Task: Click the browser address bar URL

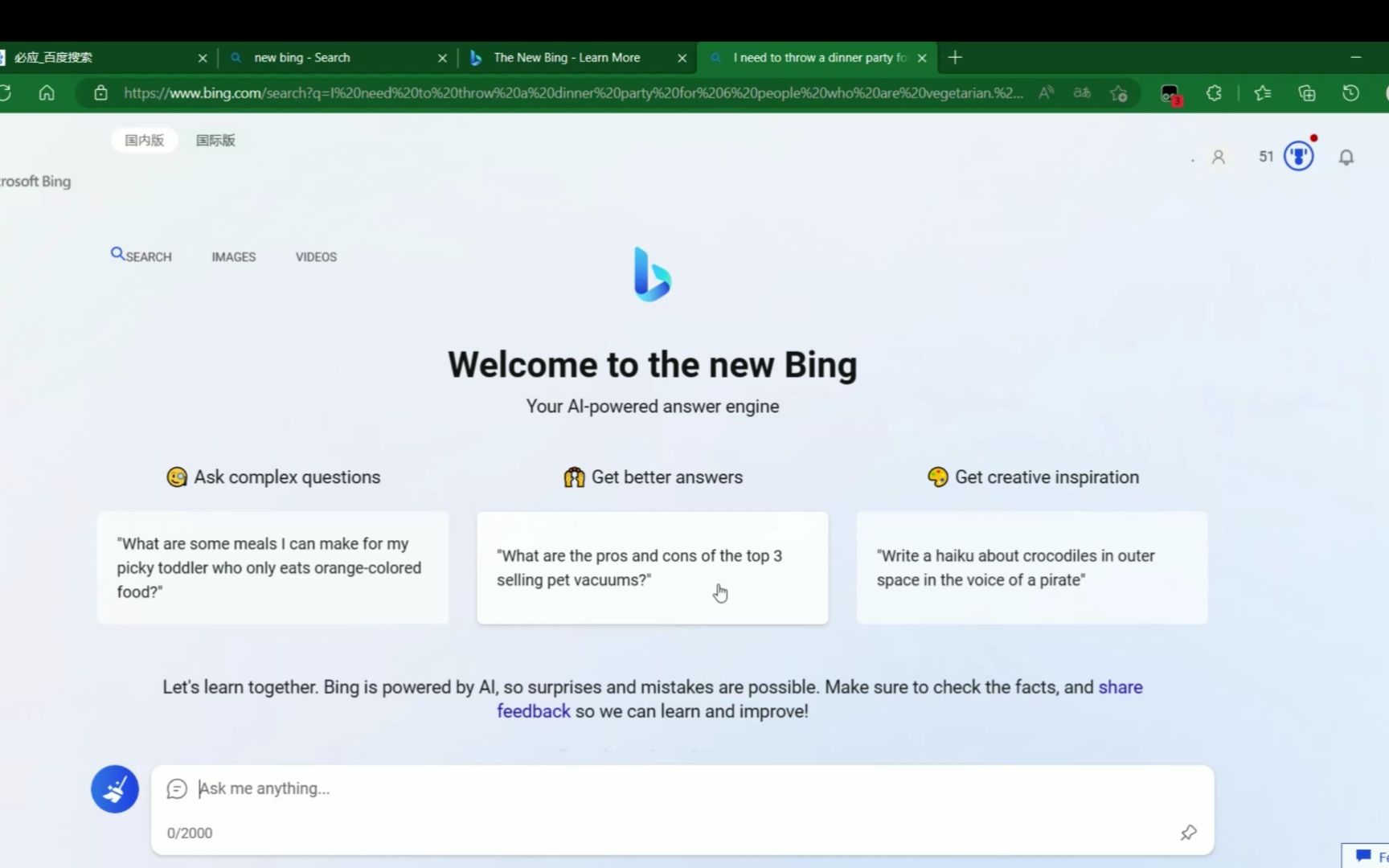Action: pos(573,93)
